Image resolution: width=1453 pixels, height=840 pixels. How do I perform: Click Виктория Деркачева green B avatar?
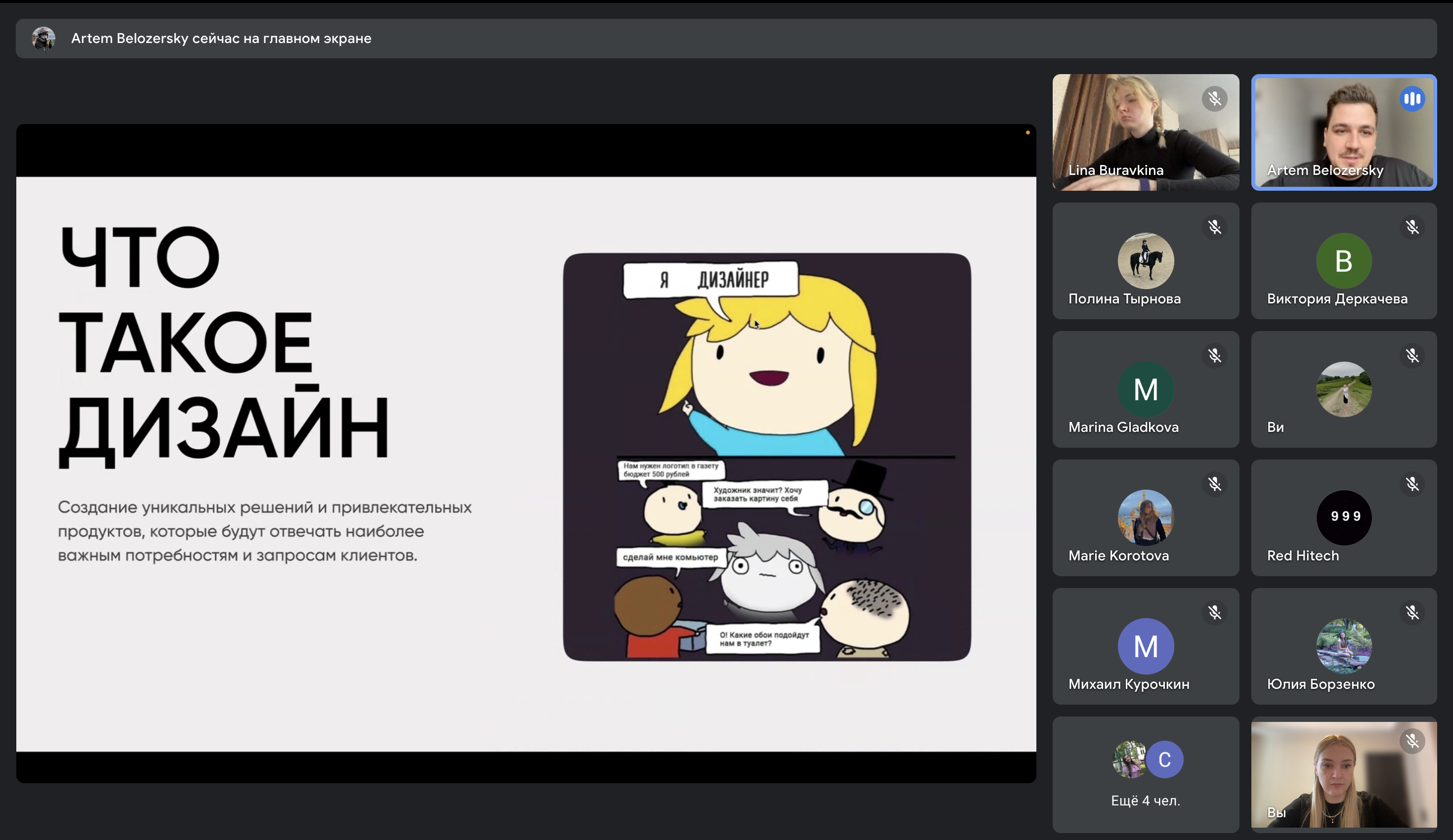[1344, 260]
